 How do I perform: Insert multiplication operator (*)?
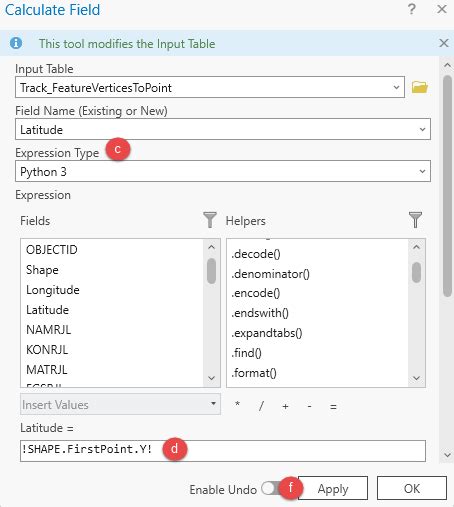click(x=237, y=405)
